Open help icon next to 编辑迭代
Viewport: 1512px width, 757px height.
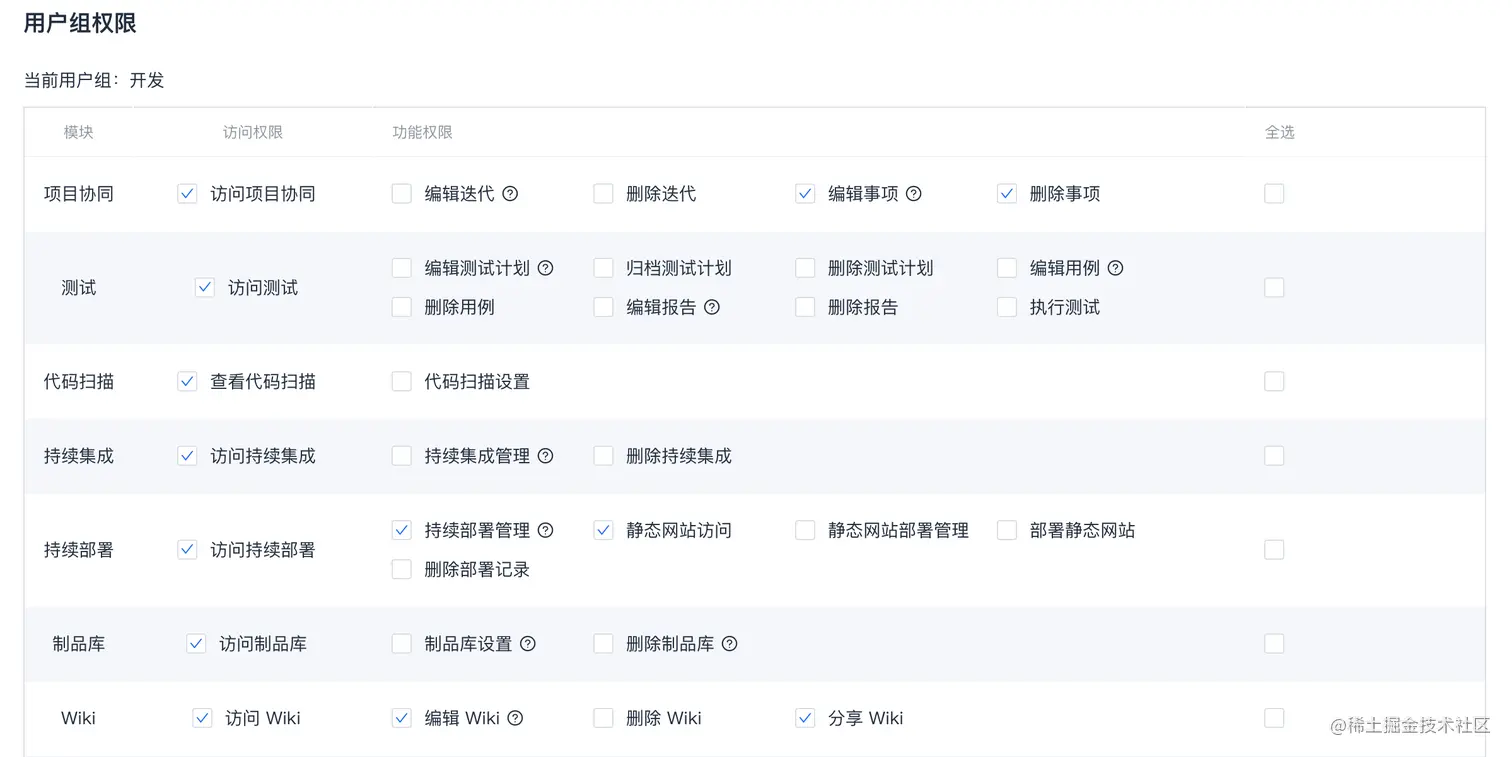click(x=510, y=194)
